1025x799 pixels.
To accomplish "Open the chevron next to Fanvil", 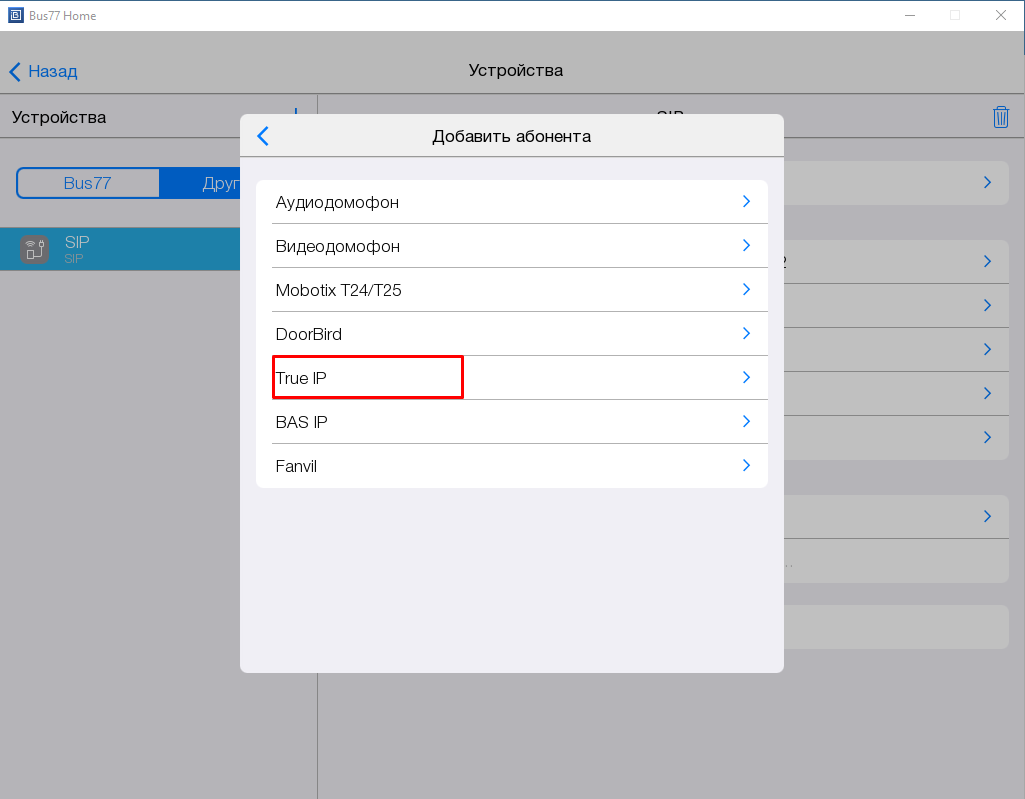I will [x=746, y=466].
